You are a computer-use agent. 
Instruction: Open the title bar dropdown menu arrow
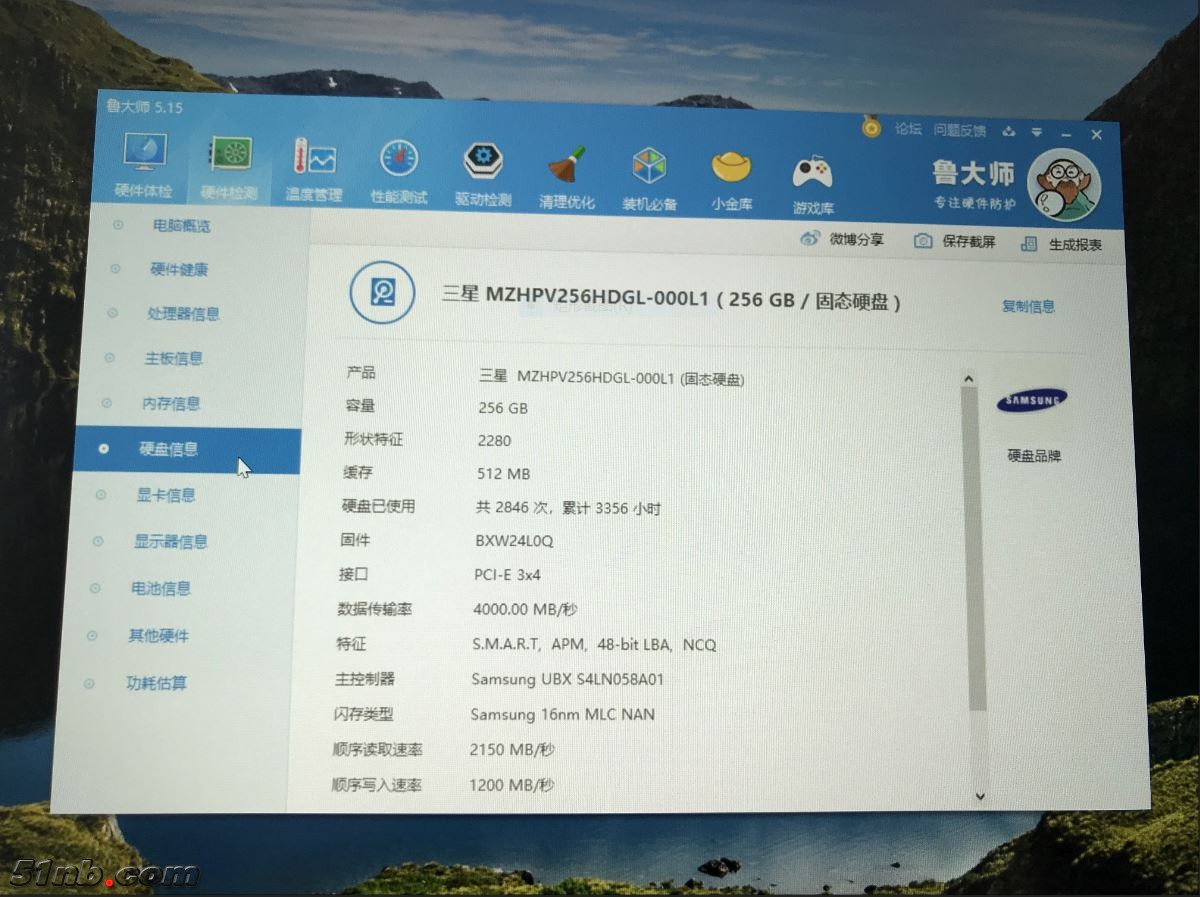1037,132
